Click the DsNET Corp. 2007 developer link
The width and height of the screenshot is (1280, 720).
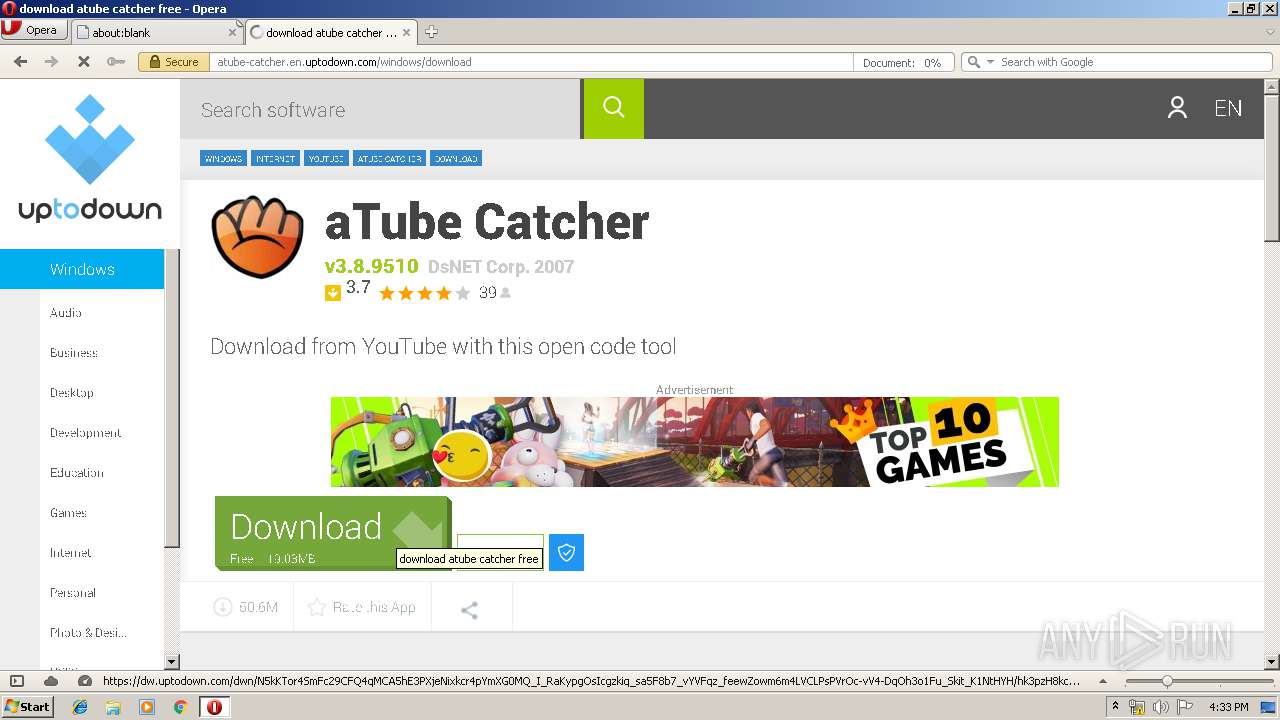pyautogui.click(x=501, y=267)
